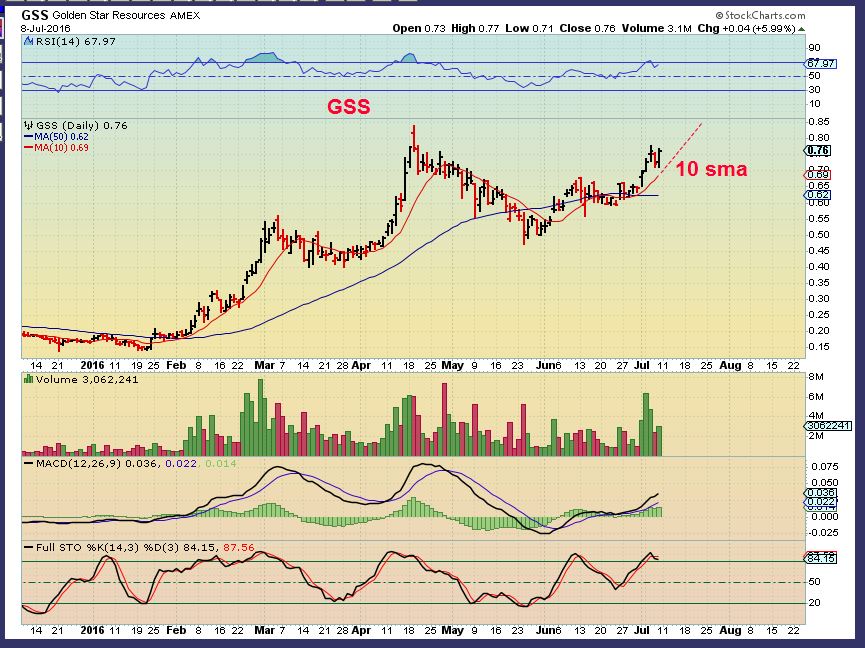Click the Open 0.73 value
The height and width of the screenshot is (648, 865).
click(x=419, y=28)
